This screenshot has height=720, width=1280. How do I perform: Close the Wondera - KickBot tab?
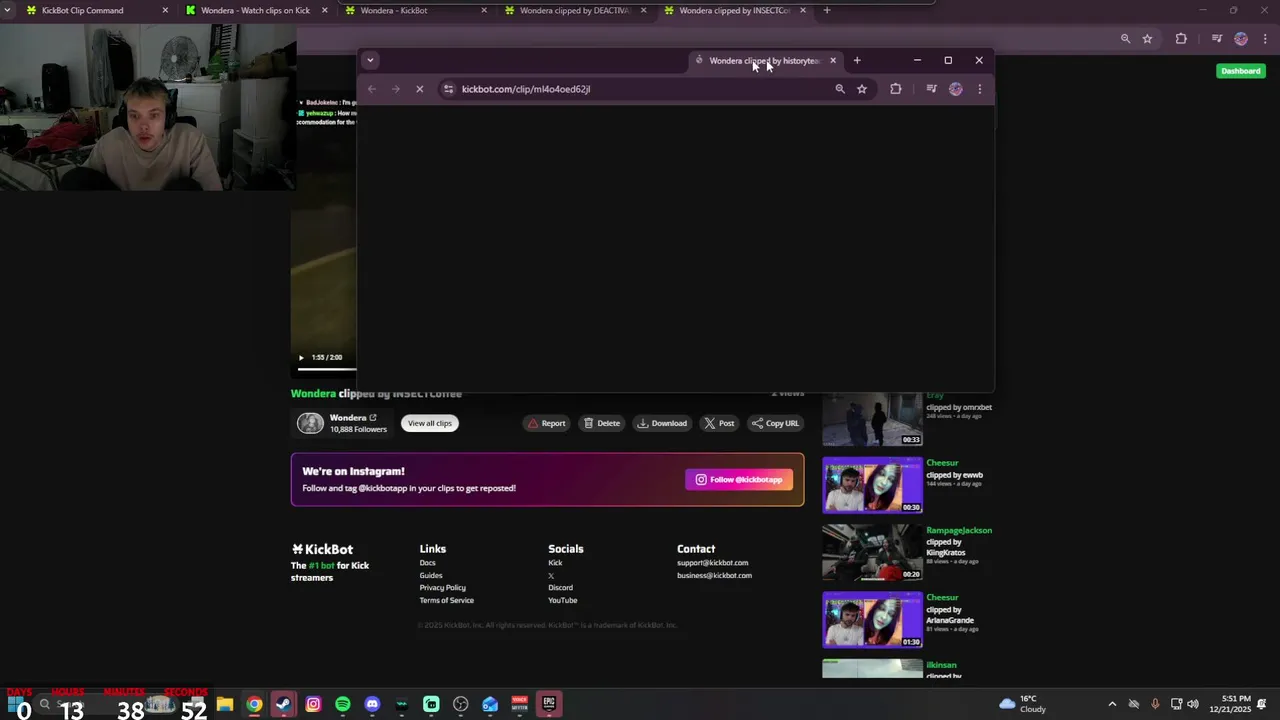pyautogui.click(x=484, y=10)
